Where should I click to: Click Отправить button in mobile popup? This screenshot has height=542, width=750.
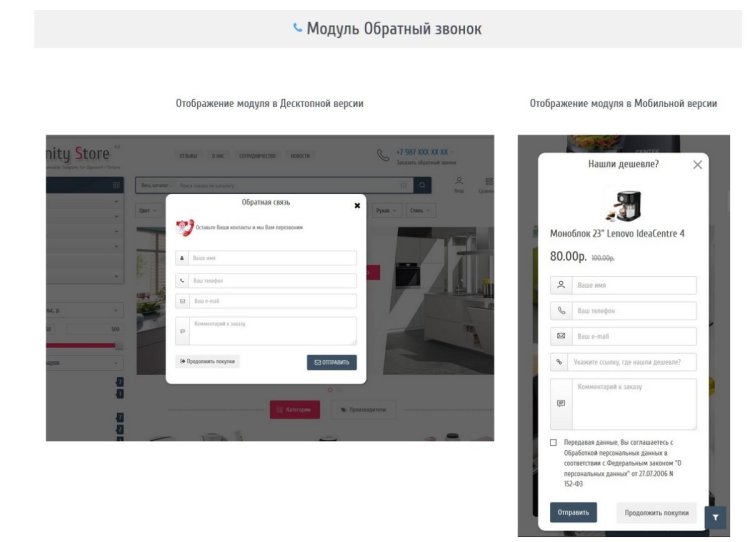(x=573, y=512)
